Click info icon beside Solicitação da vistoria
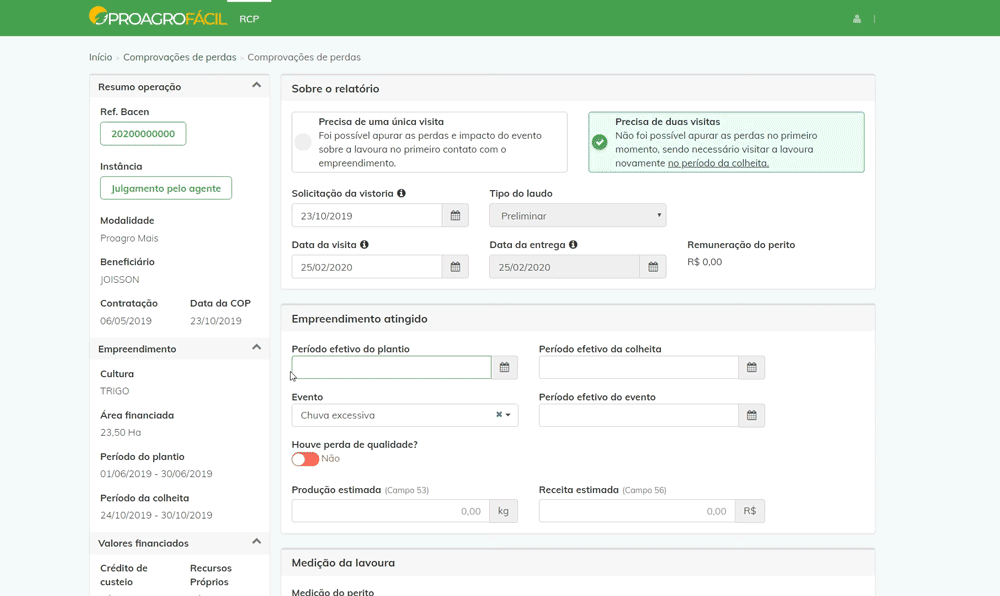Screen dimensions: 1000x596 pyautogui.click(x=401, y=193)
